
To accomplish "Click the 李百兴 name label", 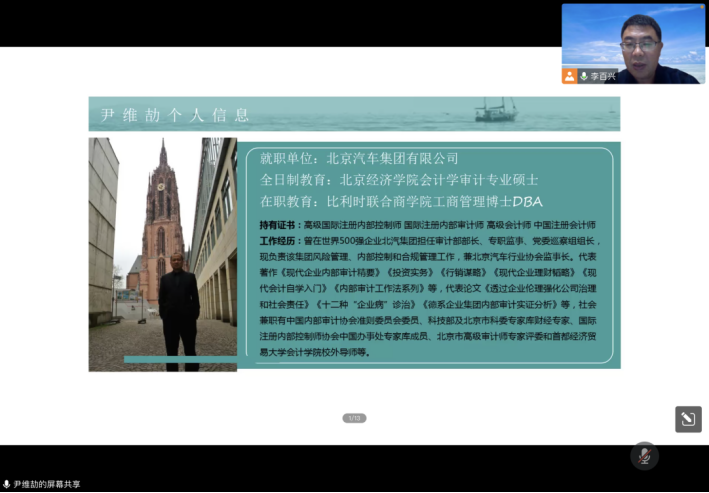I will 604,76.
